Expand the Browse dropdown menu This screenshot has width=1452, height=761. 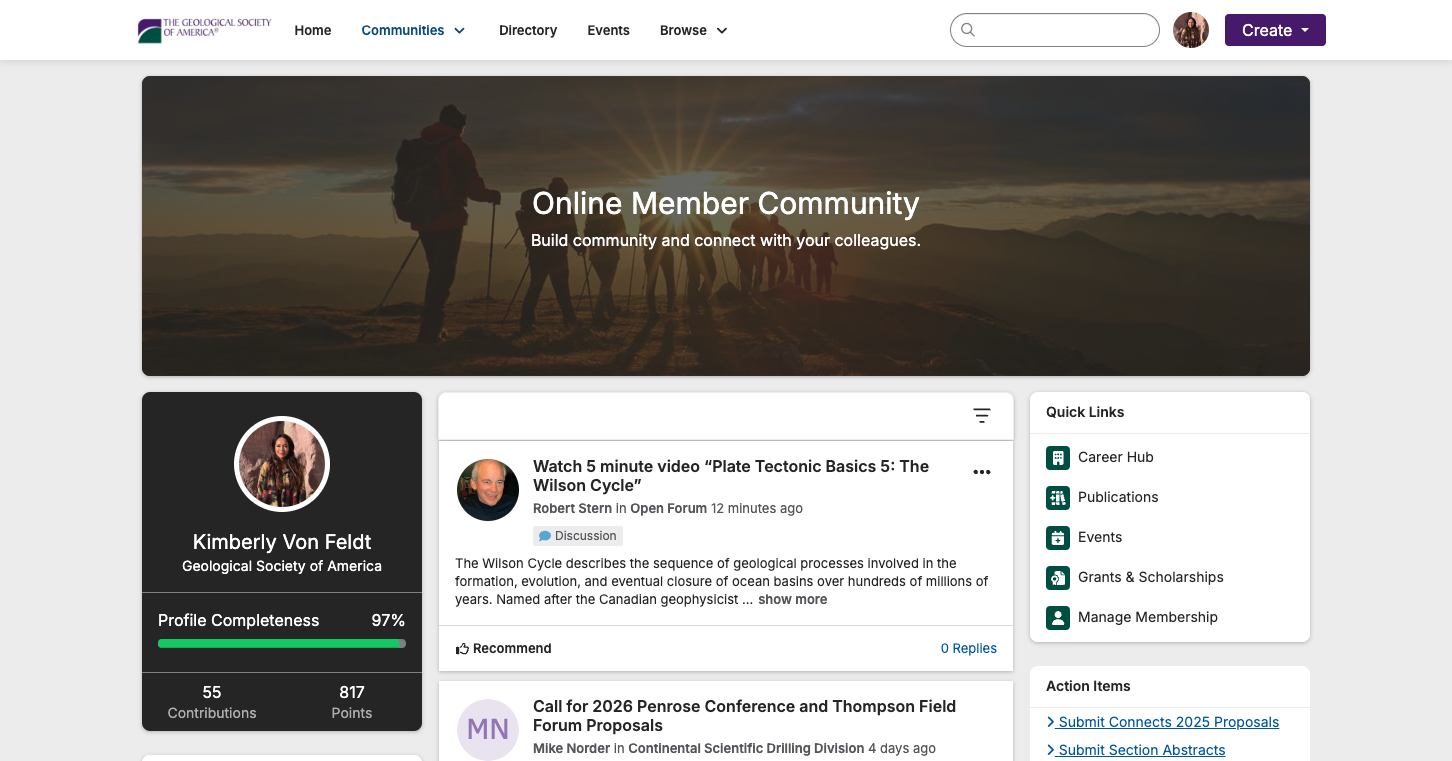click(x=694, y=30)
